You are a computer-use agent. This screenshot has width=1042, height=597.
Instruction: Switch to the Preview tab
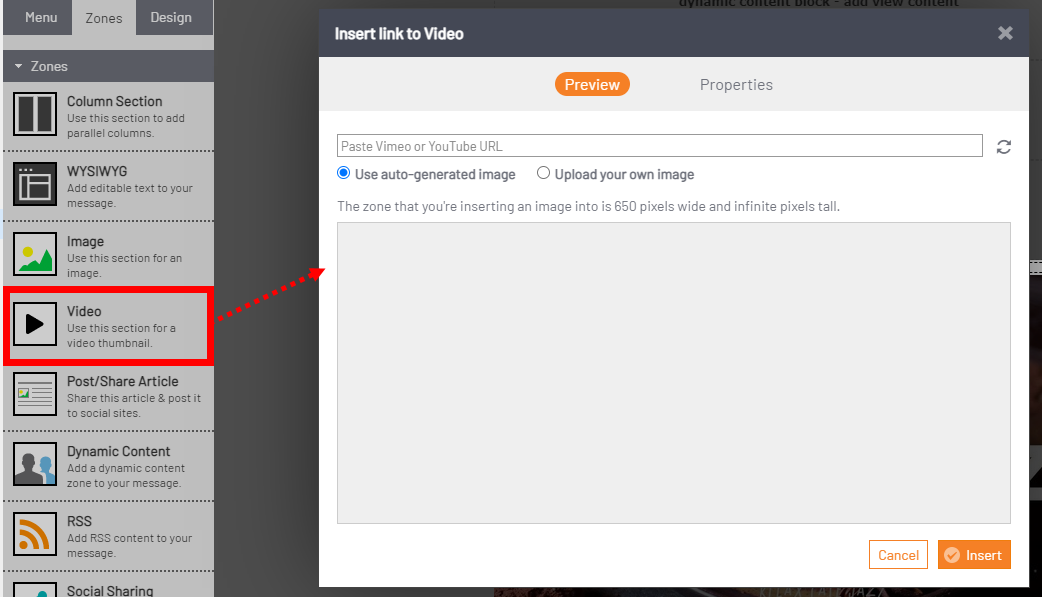tap(592, 84)
